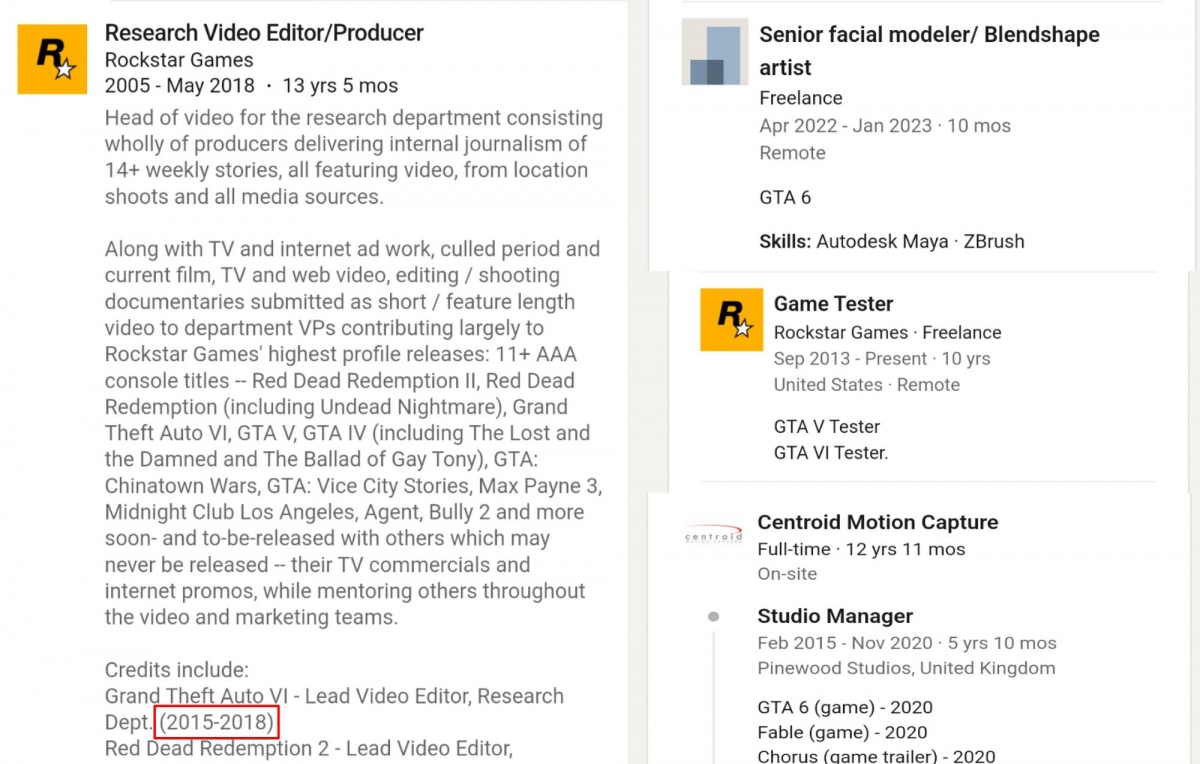Click the 'Fable (game) - 2020' line

[x=842, y=732]
